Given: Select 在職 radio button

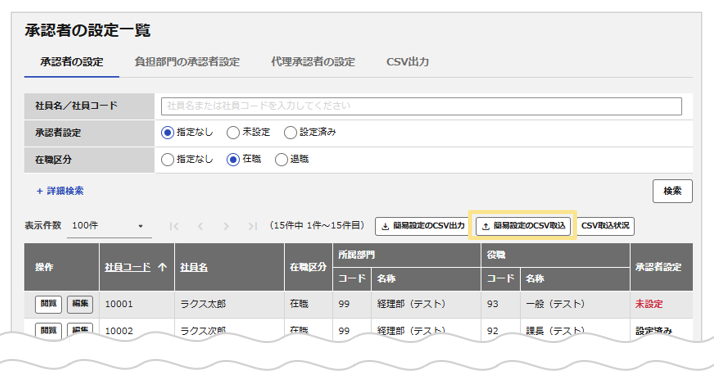Looking at the screenshot, I should (x=233, y=159).
